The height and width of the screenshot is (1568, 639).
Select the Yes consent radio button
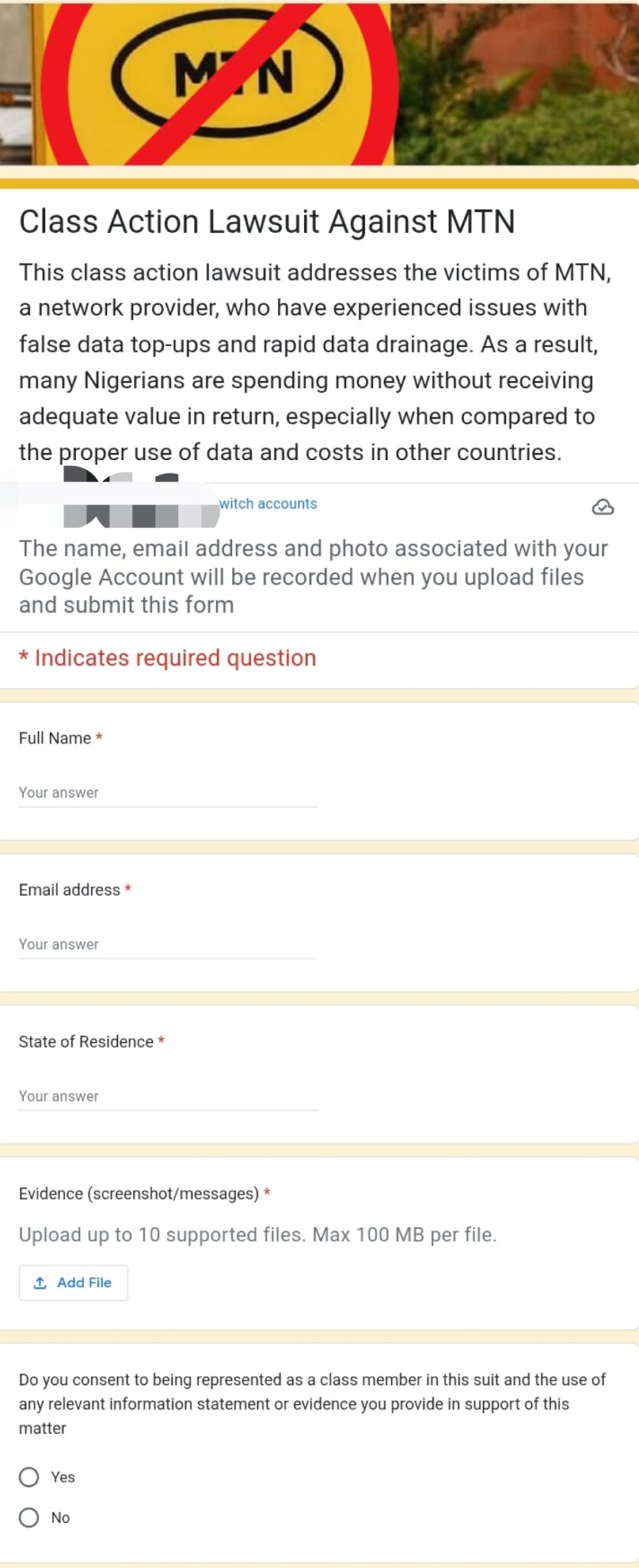point(29,1477)
